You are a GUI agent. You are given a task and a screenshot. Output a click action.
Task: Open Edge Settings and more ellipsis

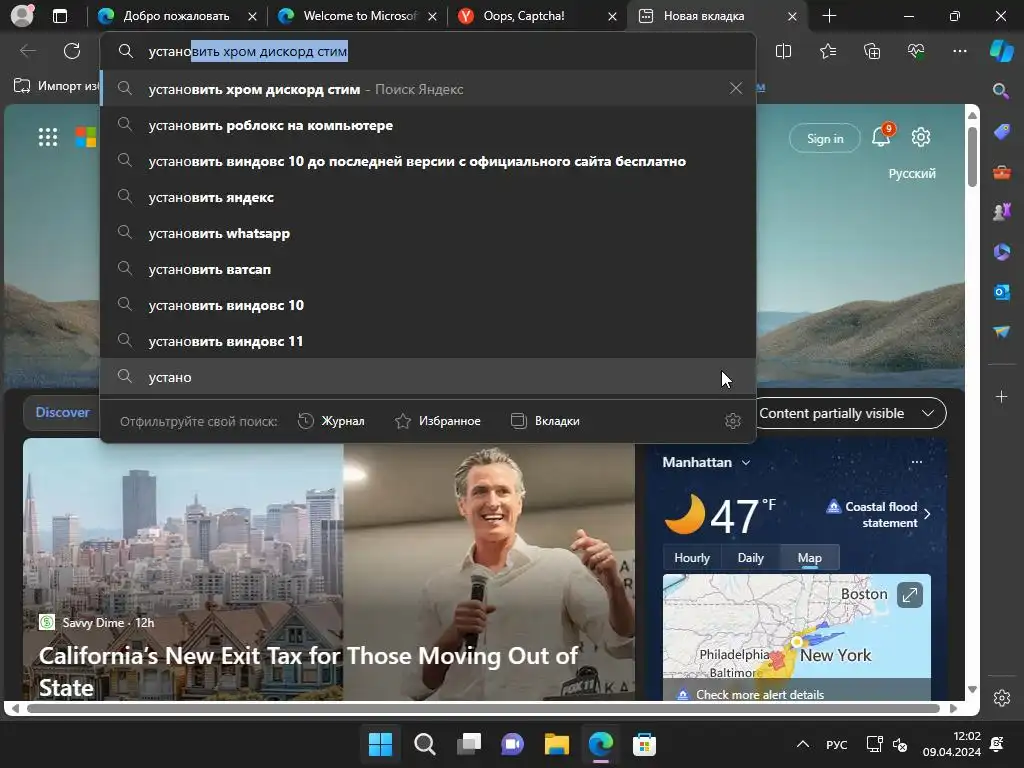point(959,51)
